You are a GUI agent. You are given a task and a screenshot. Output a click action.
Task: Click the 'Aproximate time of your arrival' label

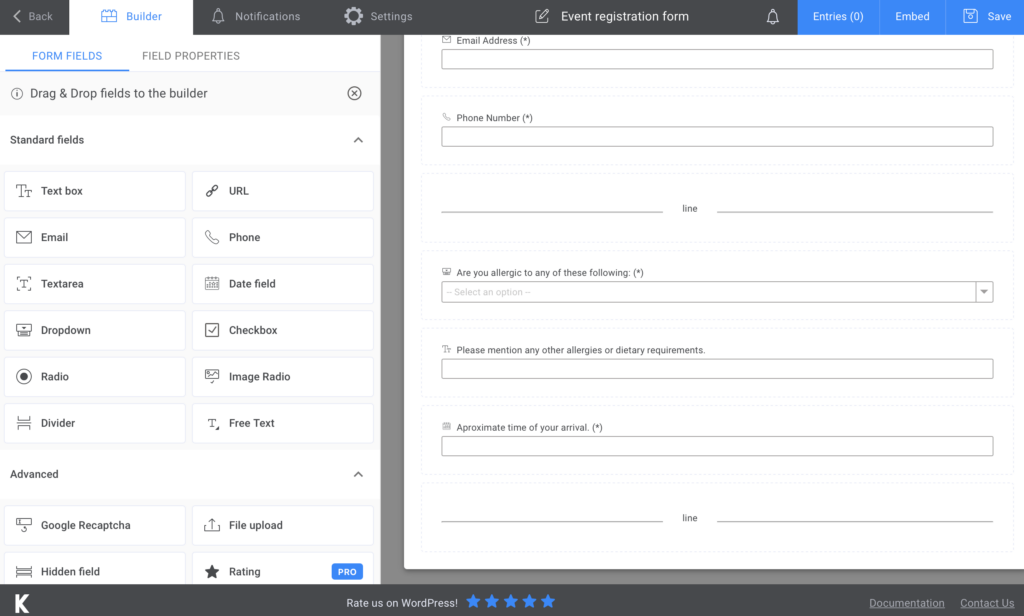(x=529, y=428)
